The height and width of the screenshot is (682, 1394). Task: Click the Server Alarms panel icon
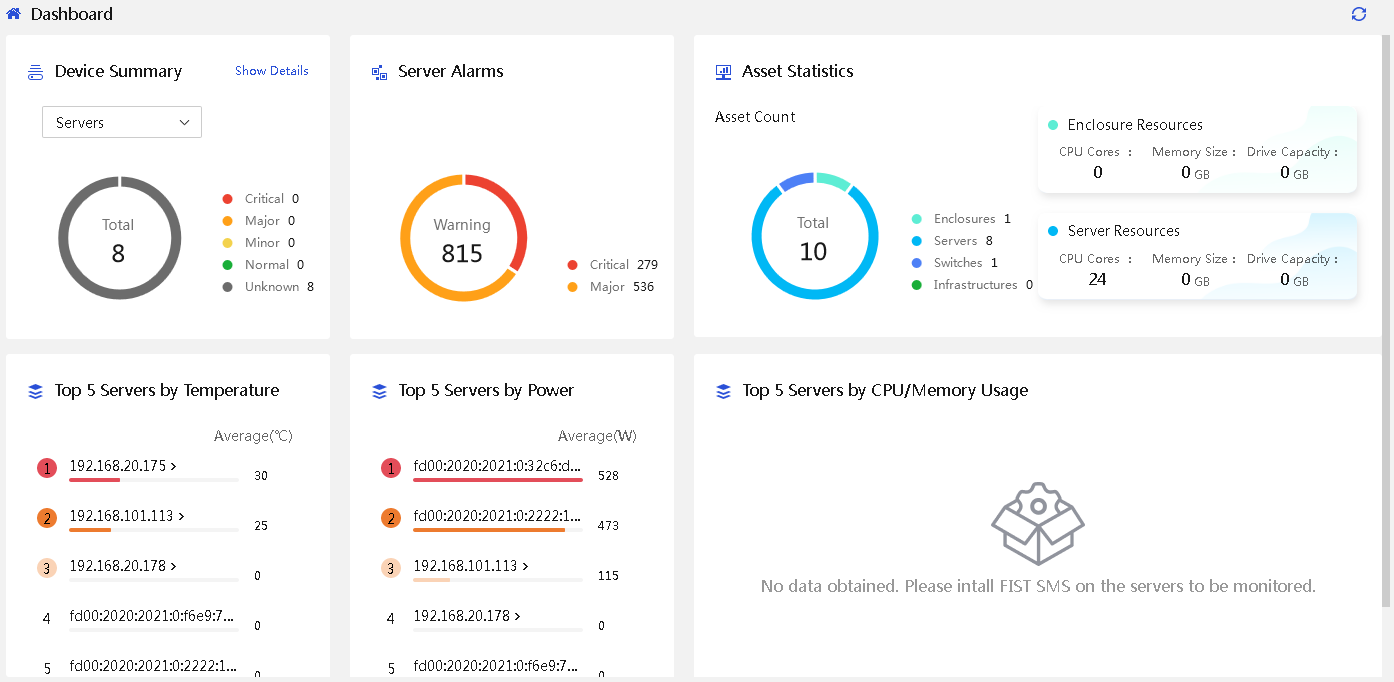click(x=379, y=72)
